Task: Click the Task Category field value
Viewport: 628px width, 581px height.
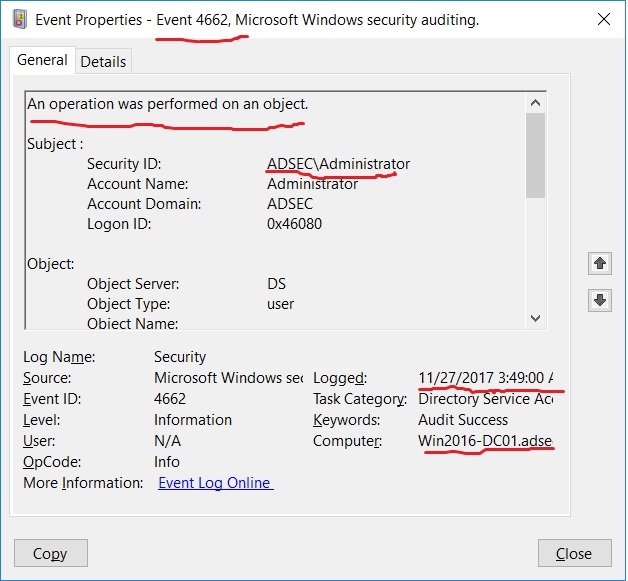Action: [485, 399]
